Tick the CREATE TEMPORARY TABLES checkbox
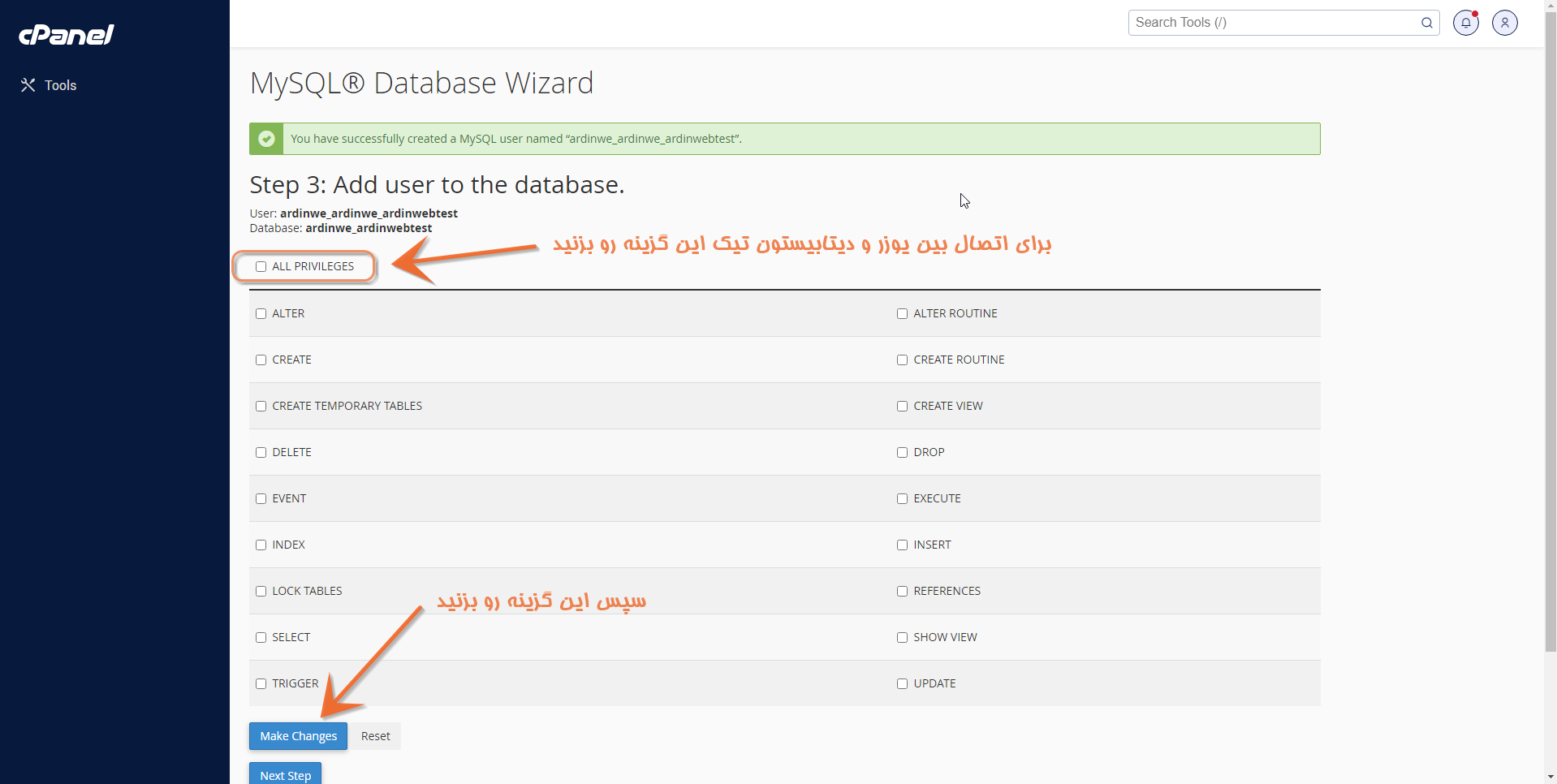This screenshot has width=1557, height=784. (261, 406)
